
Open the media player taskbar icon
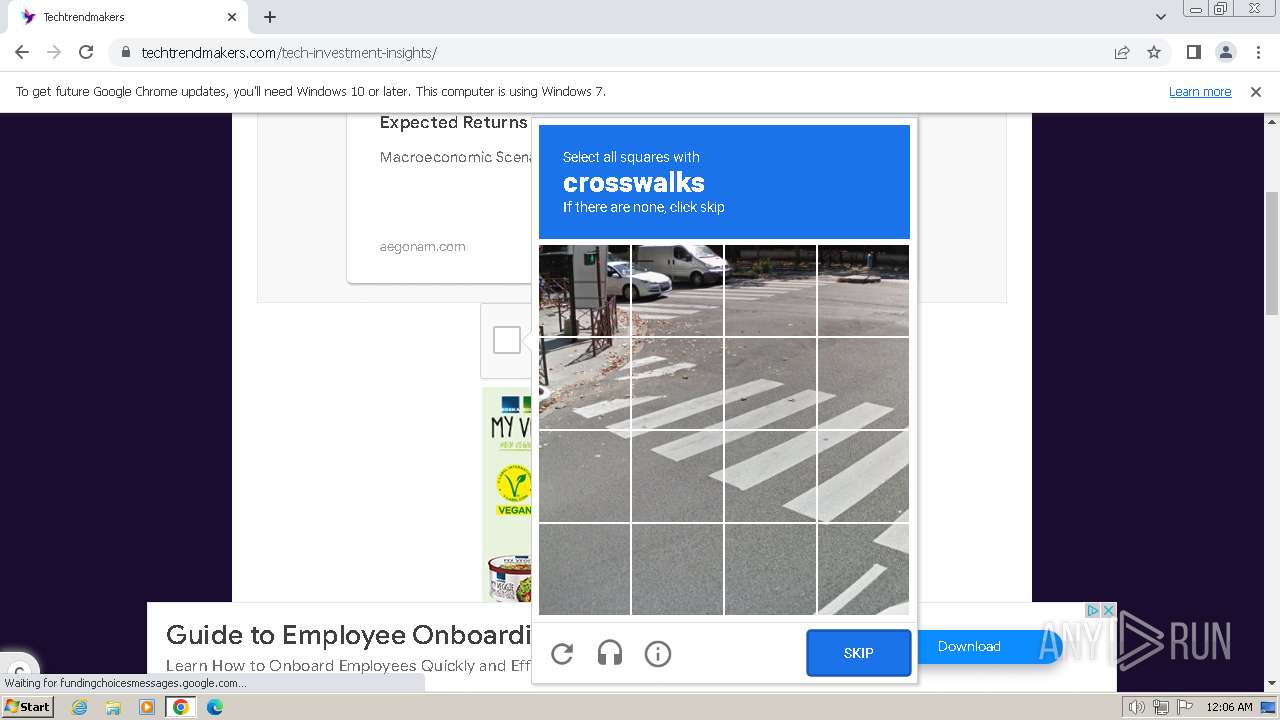pyautogui.click(x=147, y=707)
